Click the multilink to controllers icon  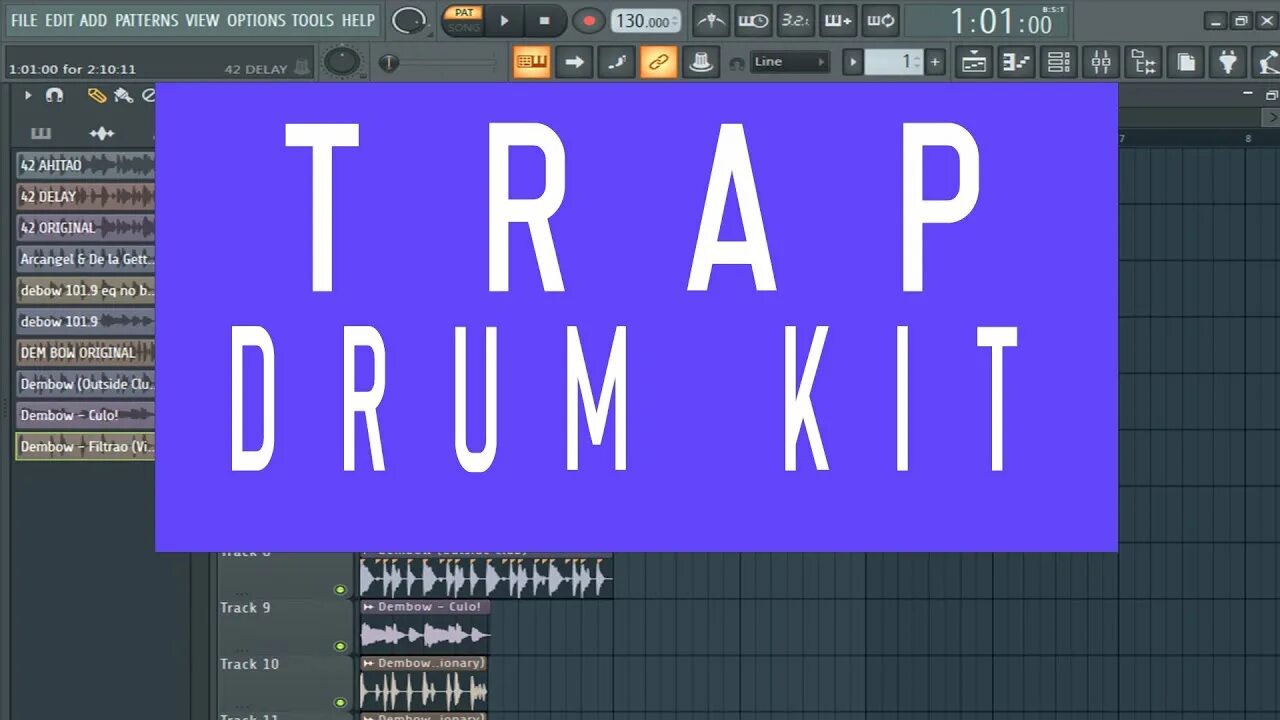(701, 62)
